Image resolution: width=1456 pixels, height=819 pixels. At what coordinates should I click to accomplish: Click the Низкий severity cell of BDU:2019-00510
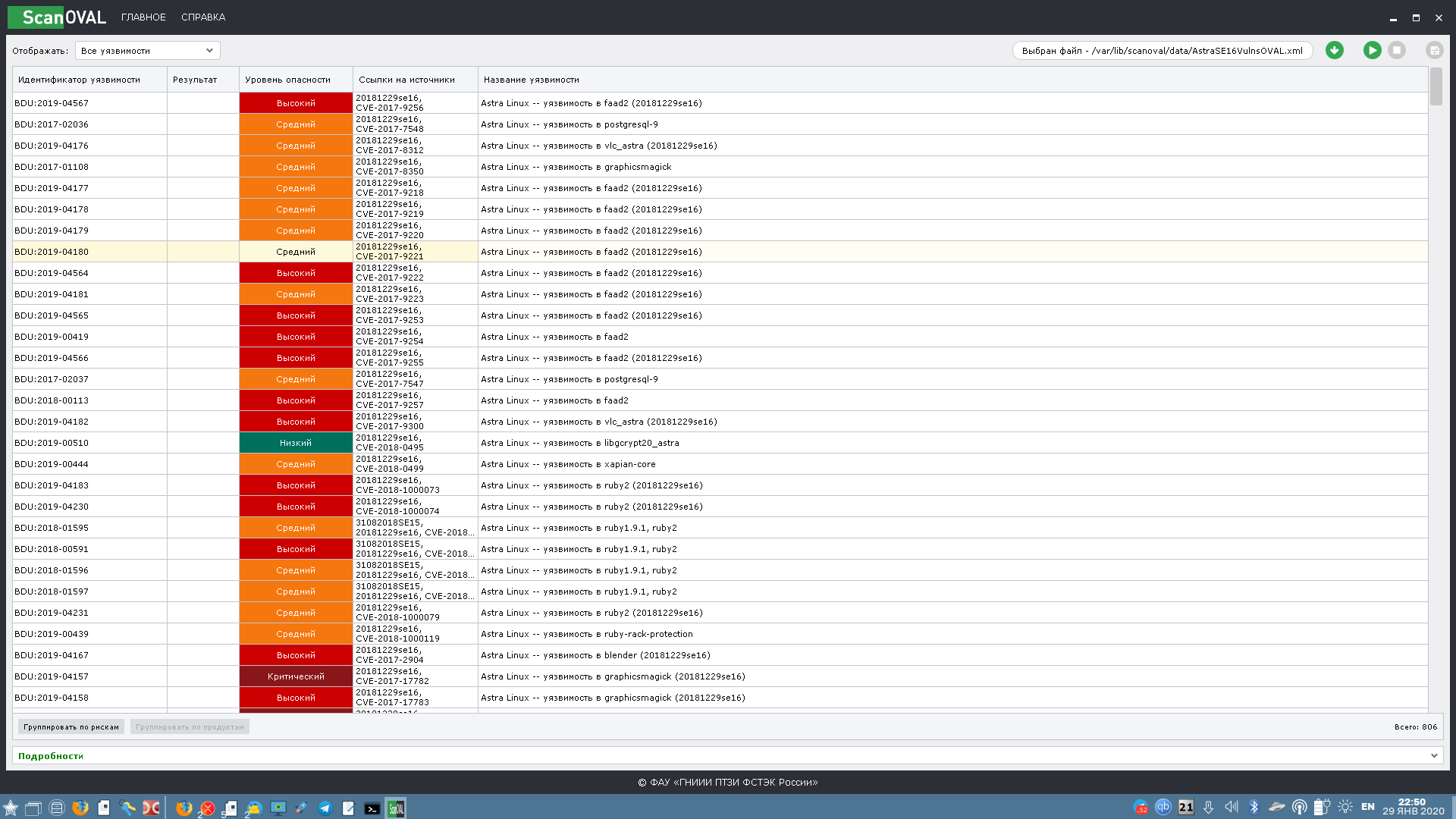coord(296,443)
